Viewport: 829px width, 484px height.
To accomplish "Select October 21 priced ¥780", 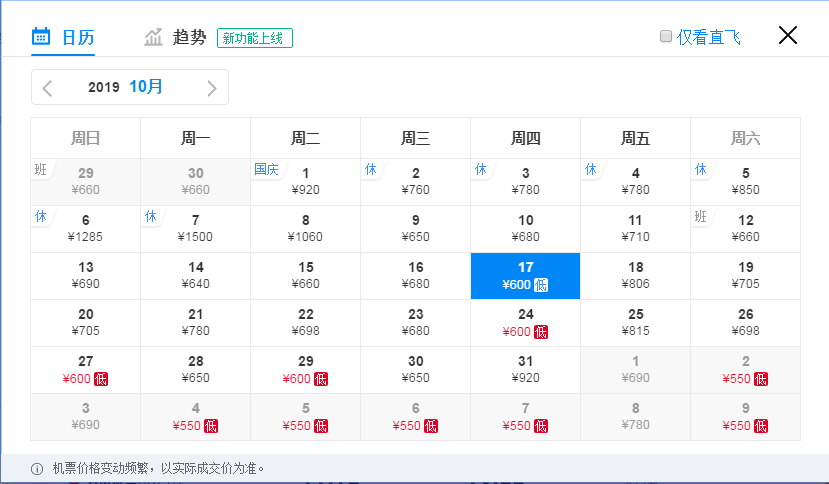I will click(x=196, y=323).
